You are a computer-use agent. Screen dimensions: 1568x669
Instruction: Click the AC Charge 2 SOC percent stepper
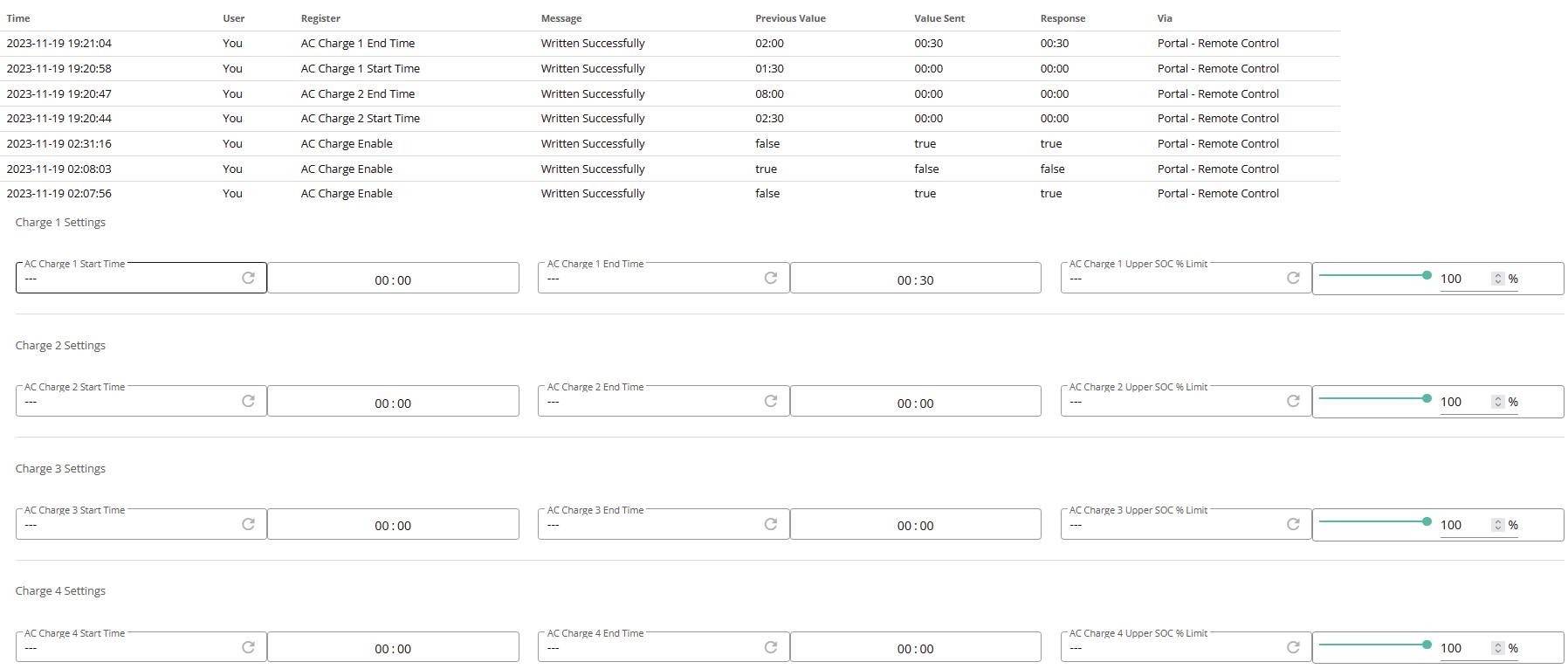point(1498,402)
